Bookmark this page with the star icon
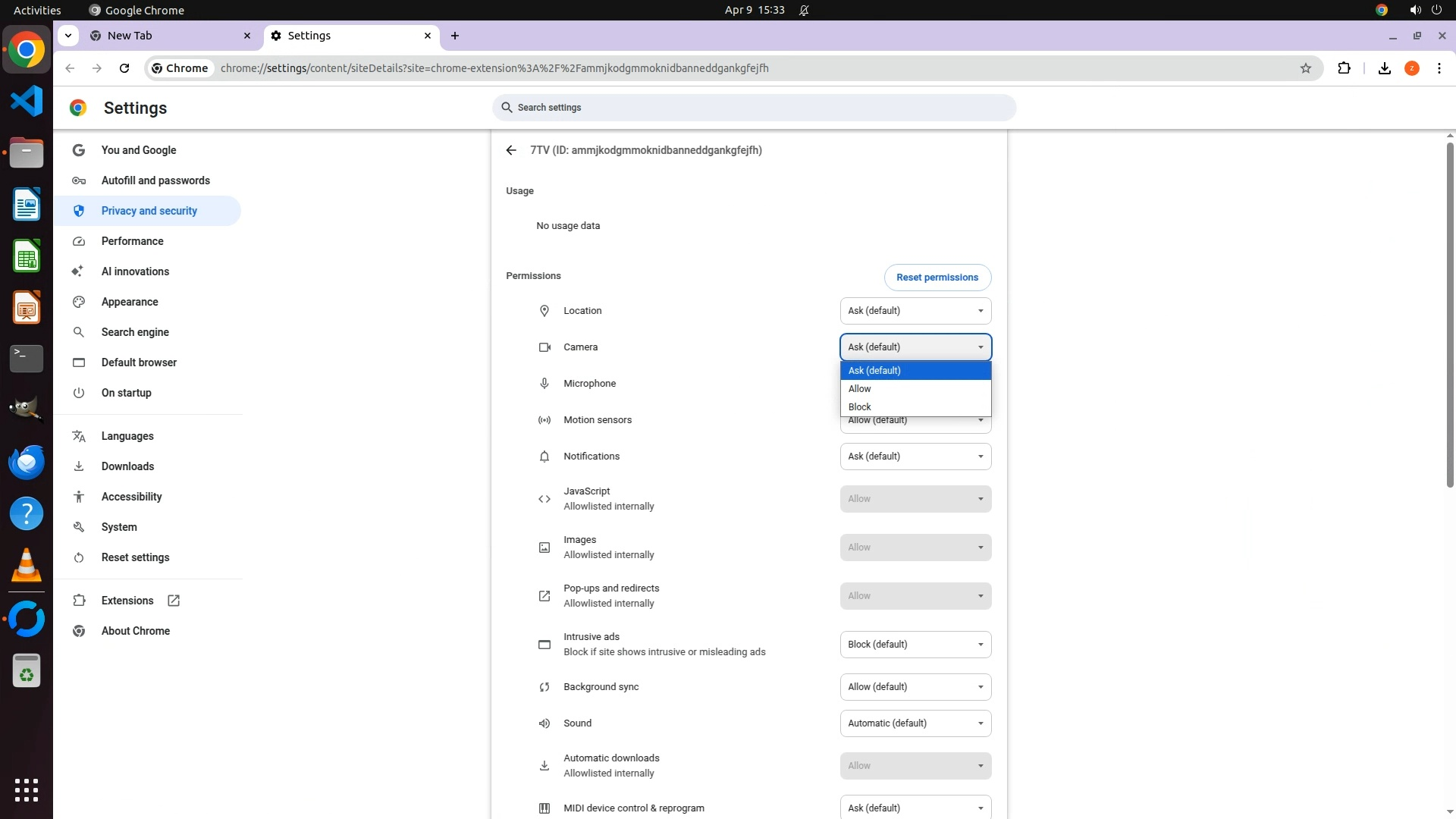The image size is (1456, 819). click(1305, 68)
